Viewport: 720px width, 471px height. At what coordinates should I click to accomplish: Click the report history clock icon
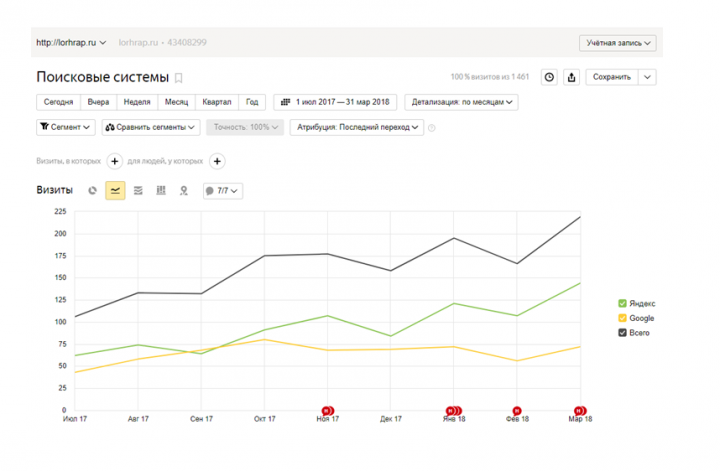[x=549, y=77]
